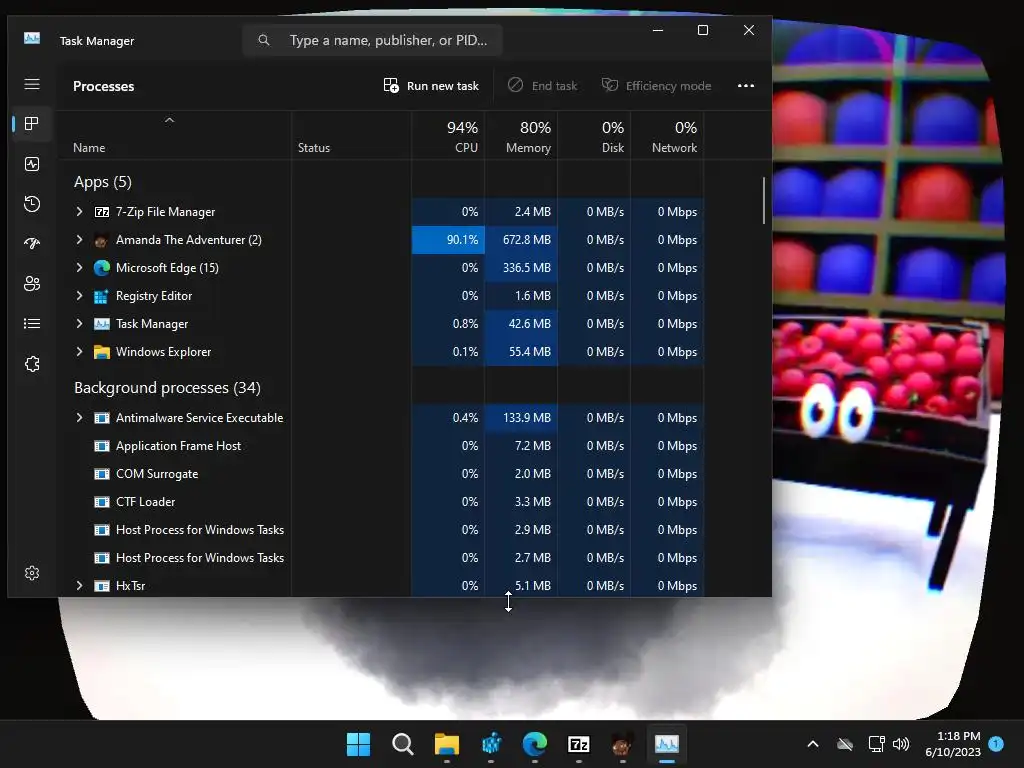Expand the Task Manager process row
Viewport: 1024px width, 768px height.
point(79,324)
